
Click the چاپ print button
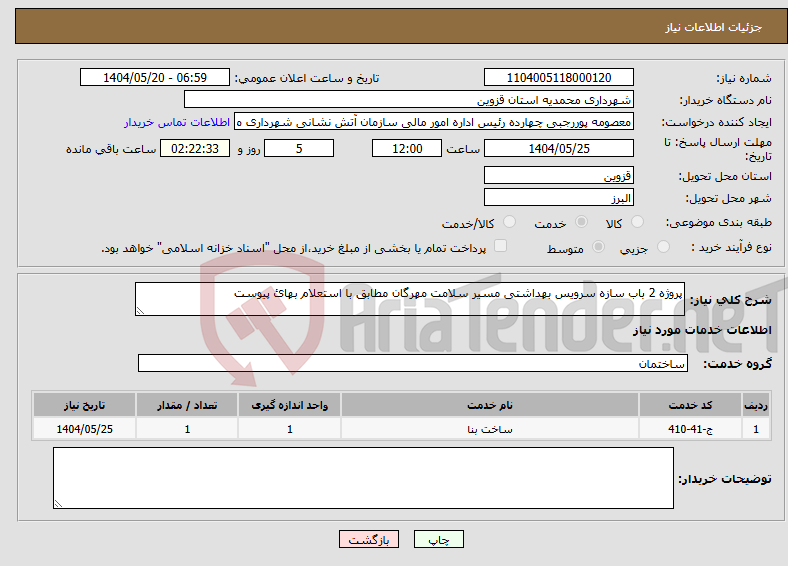coord(439,539)
